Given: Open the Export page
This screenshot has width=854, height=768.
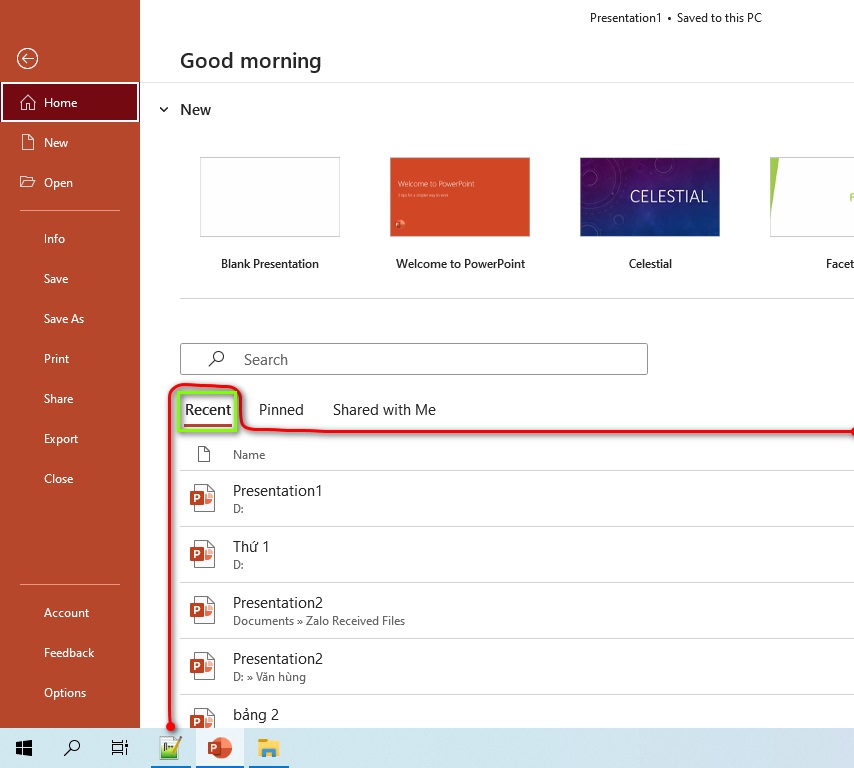Looking at the screenshot, I should [70, 439].
